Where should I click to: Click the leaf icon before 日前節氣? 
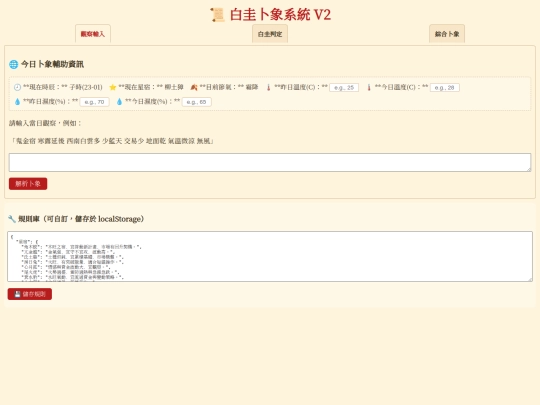point(194,87)
